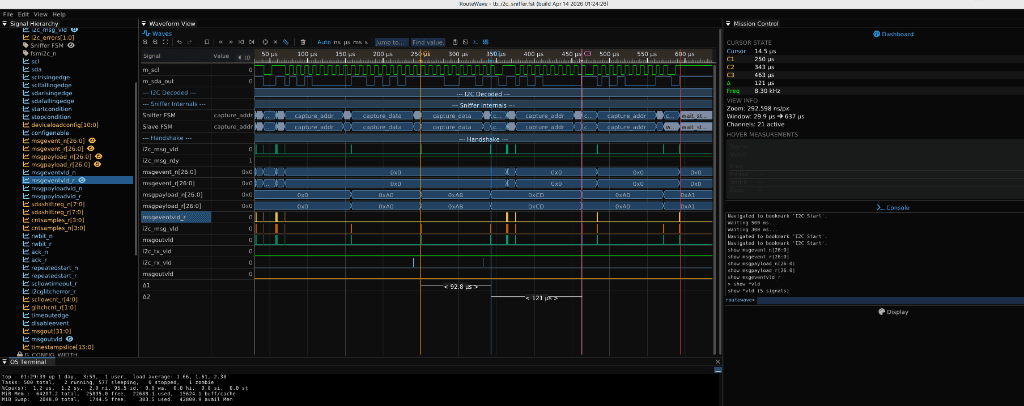This screenshot has height=406, width=1024.
Task: Click the terminal prompt icon beside Console
Action: click(880, 208)
